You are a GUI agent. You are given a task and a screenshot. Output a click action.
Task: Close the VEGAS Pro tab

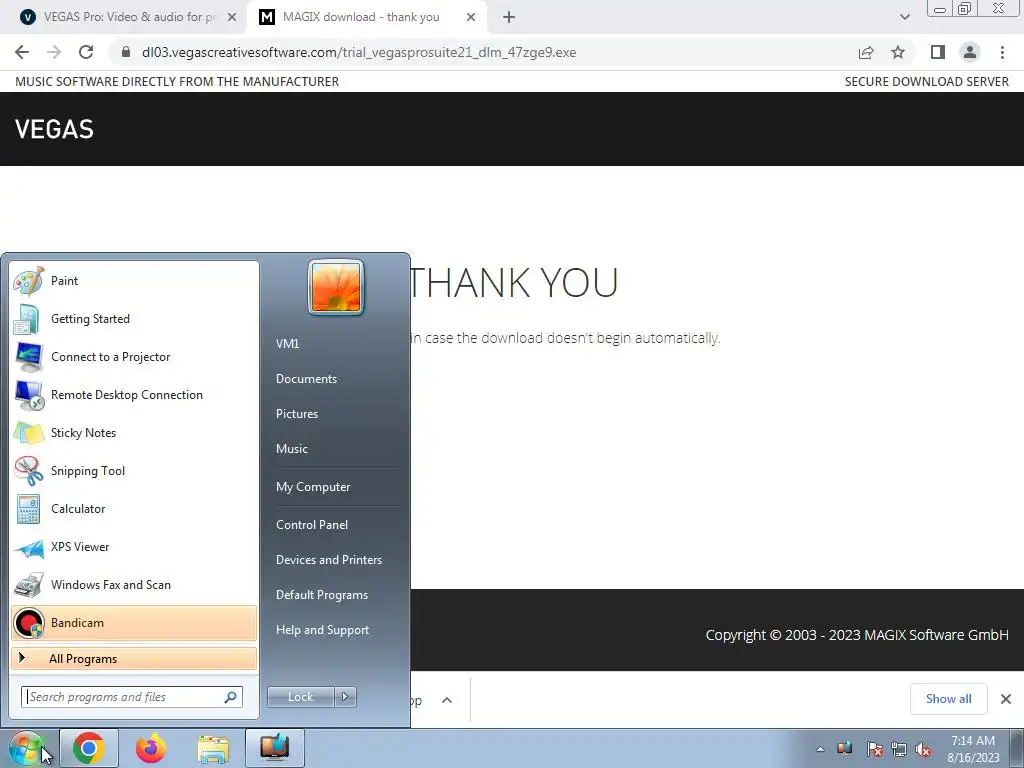232,17
